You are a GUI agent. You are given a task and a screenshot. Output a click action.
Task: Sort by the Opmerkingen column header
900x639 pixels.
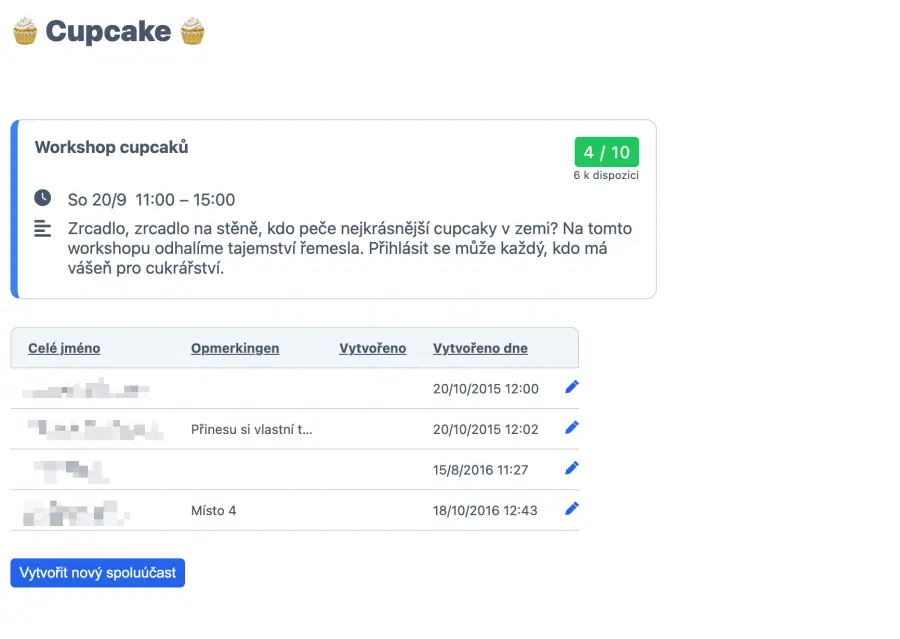(x=235, y=348)
